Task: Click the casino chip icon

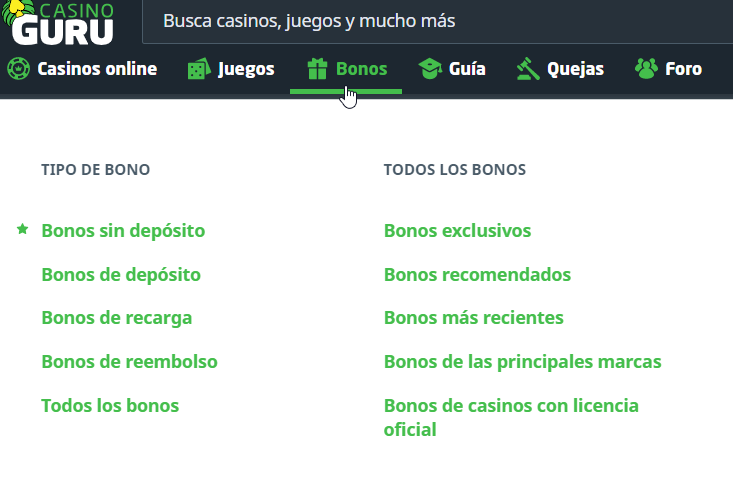Action: (x=18, y=69)
